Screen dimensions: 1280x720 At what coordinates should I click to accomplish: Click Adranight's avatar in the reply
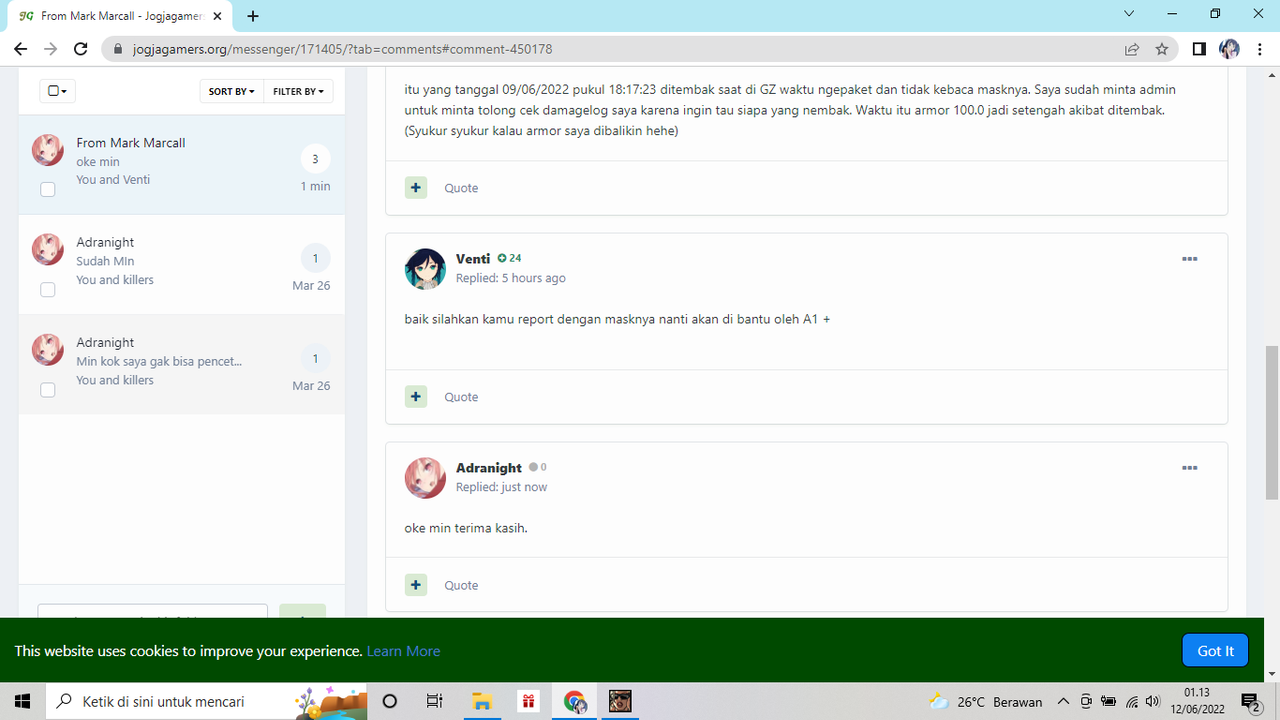click(425, 478)
